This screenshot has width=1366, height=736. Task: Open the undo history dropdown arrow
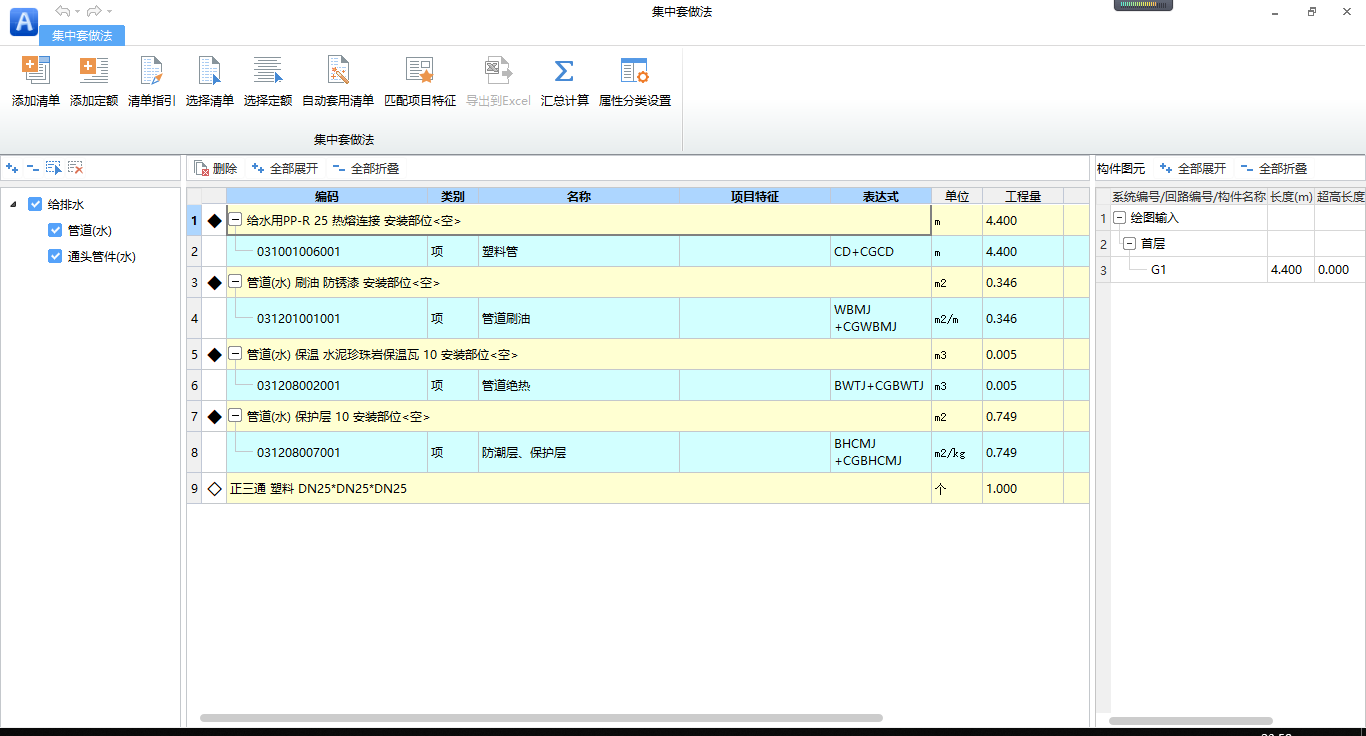pos(77,11)
